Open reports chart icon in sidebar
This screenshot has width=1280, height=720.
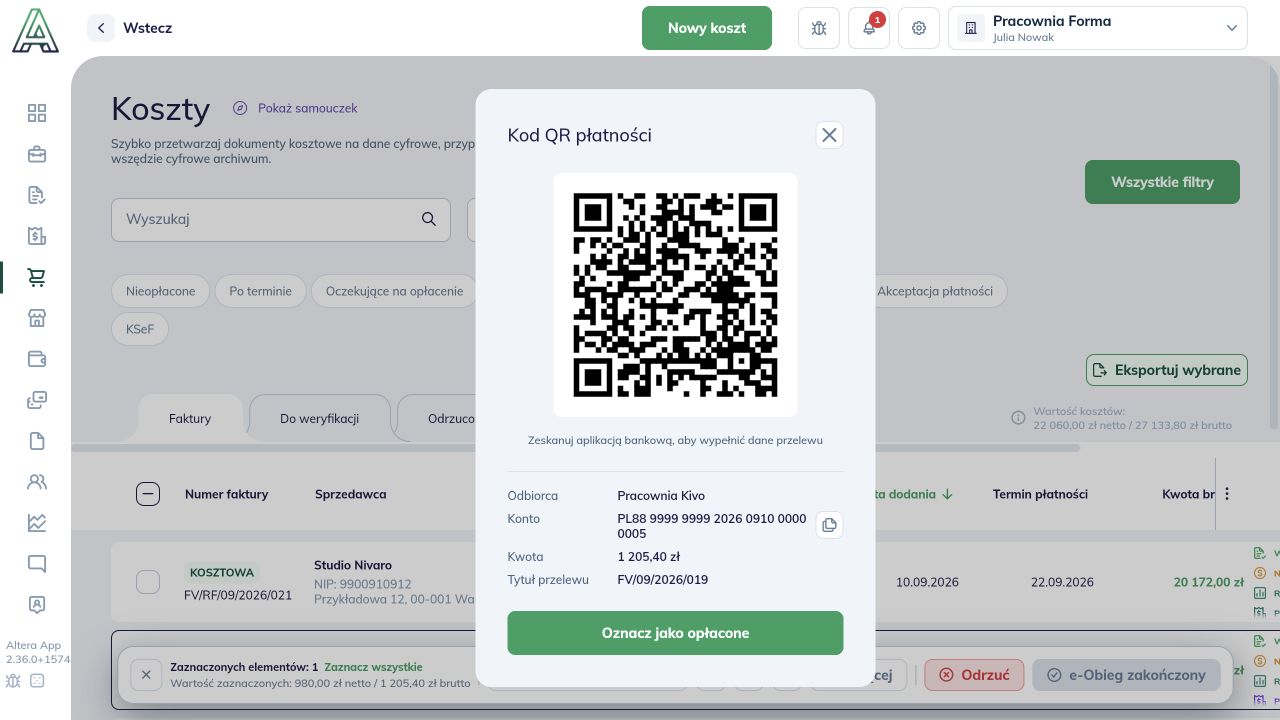[37, 523]
